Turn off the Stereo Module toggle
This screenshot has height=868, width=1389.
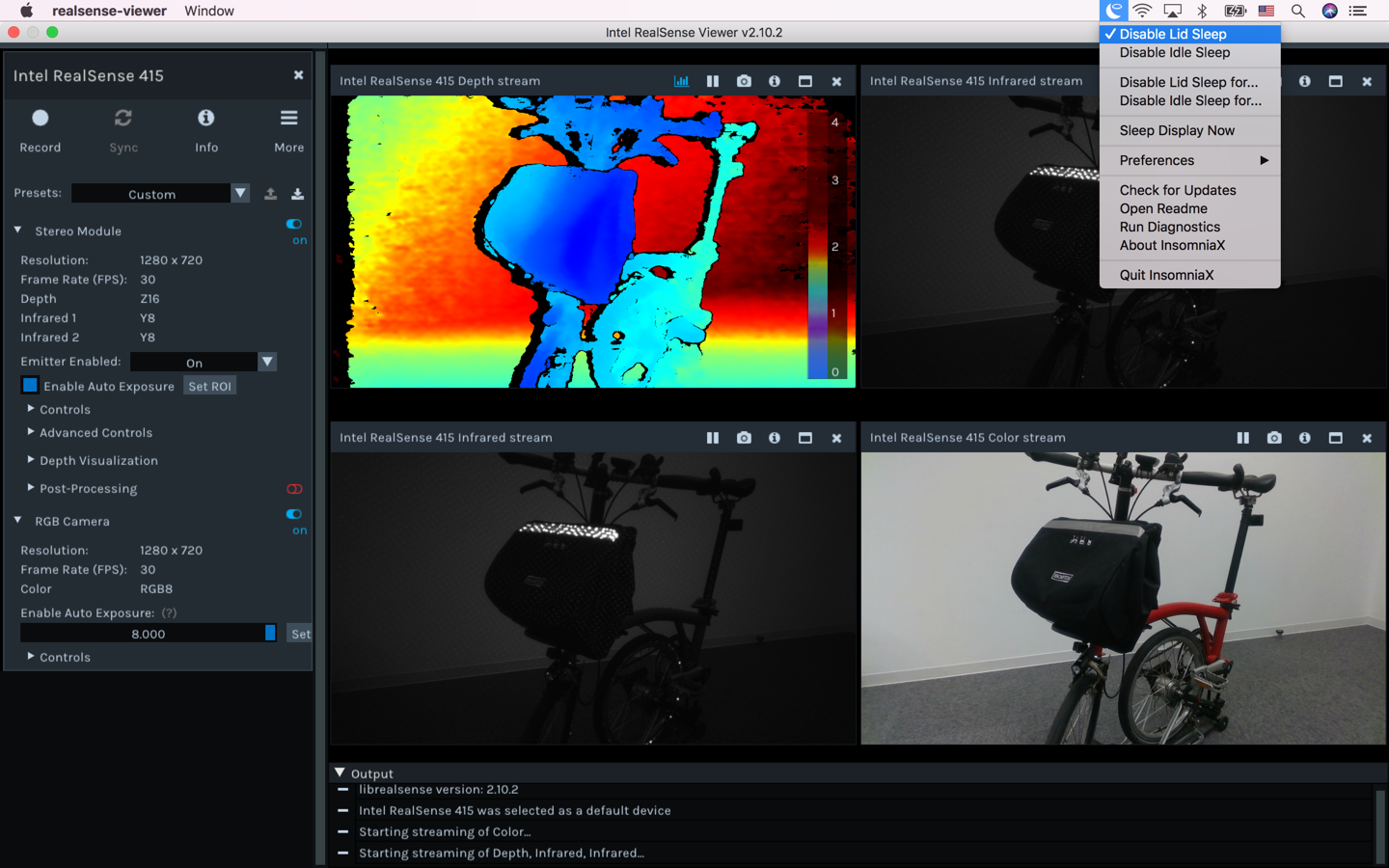coord(294,224)
